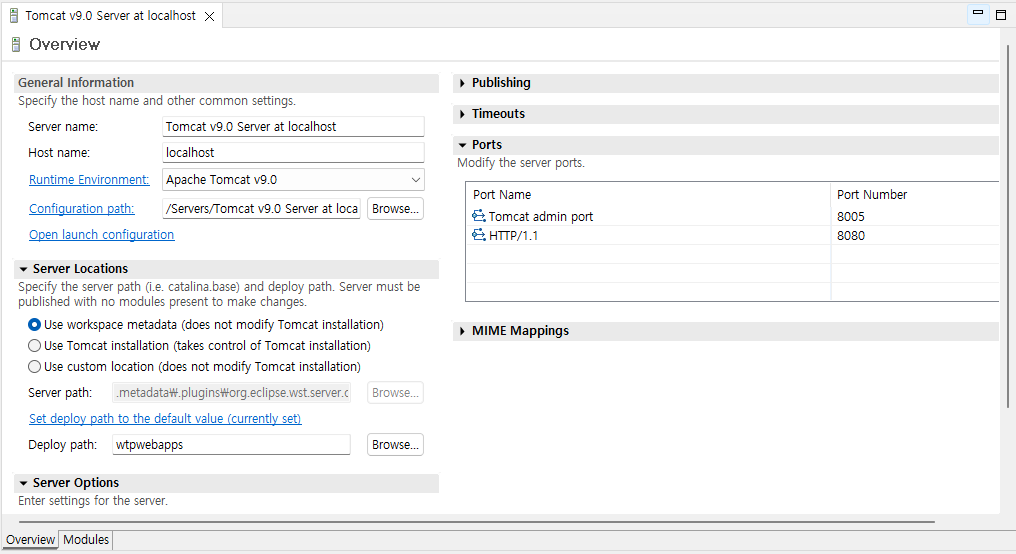Click Browse next to Deploy path
Viewport: 1016px width, 554px height.
click(395, 444)
